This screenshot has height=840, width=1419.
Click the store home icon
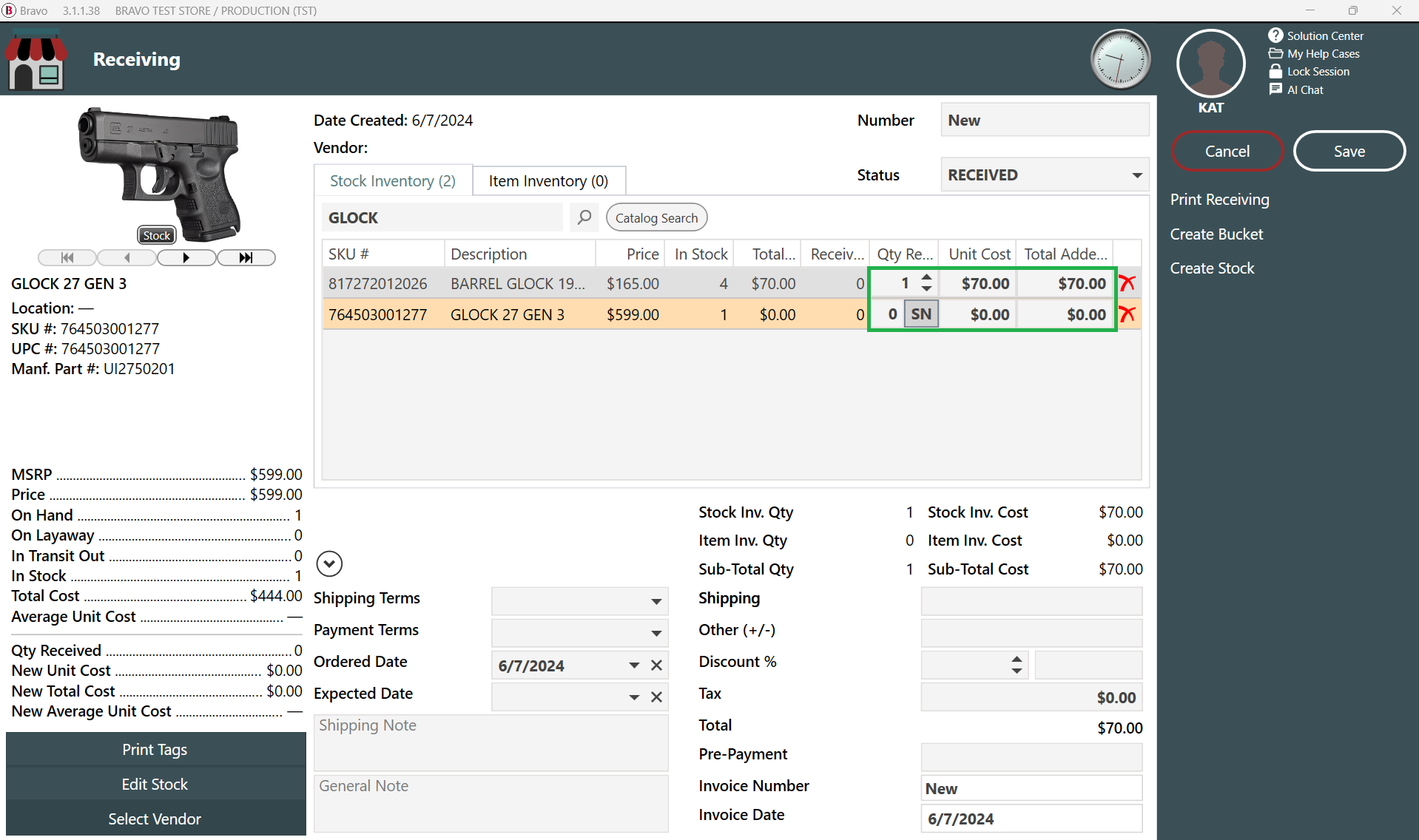(x=36, y=59)
